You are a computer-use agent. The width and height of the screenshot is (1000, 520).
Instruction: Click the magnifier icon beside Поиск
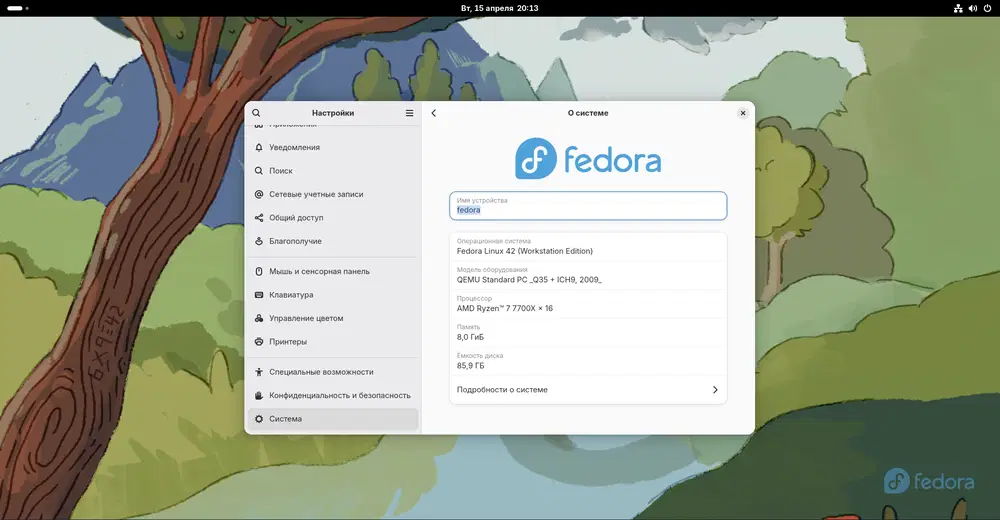(x=259, y=171)
